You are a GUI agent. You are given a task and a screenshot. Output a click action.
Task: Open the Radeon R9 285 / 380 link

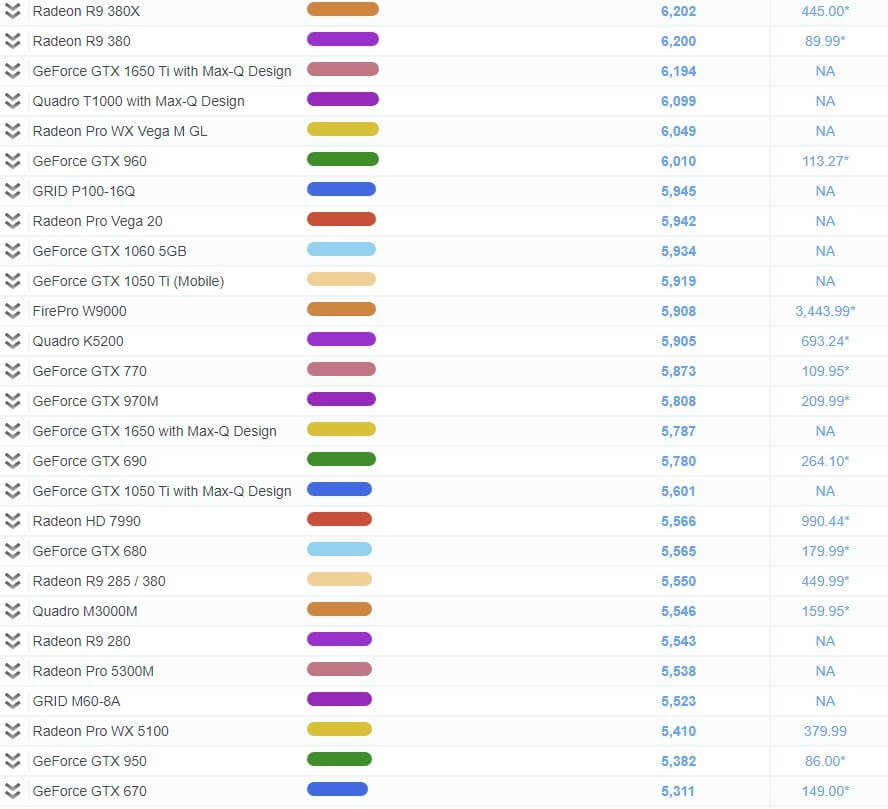point(99,581)
